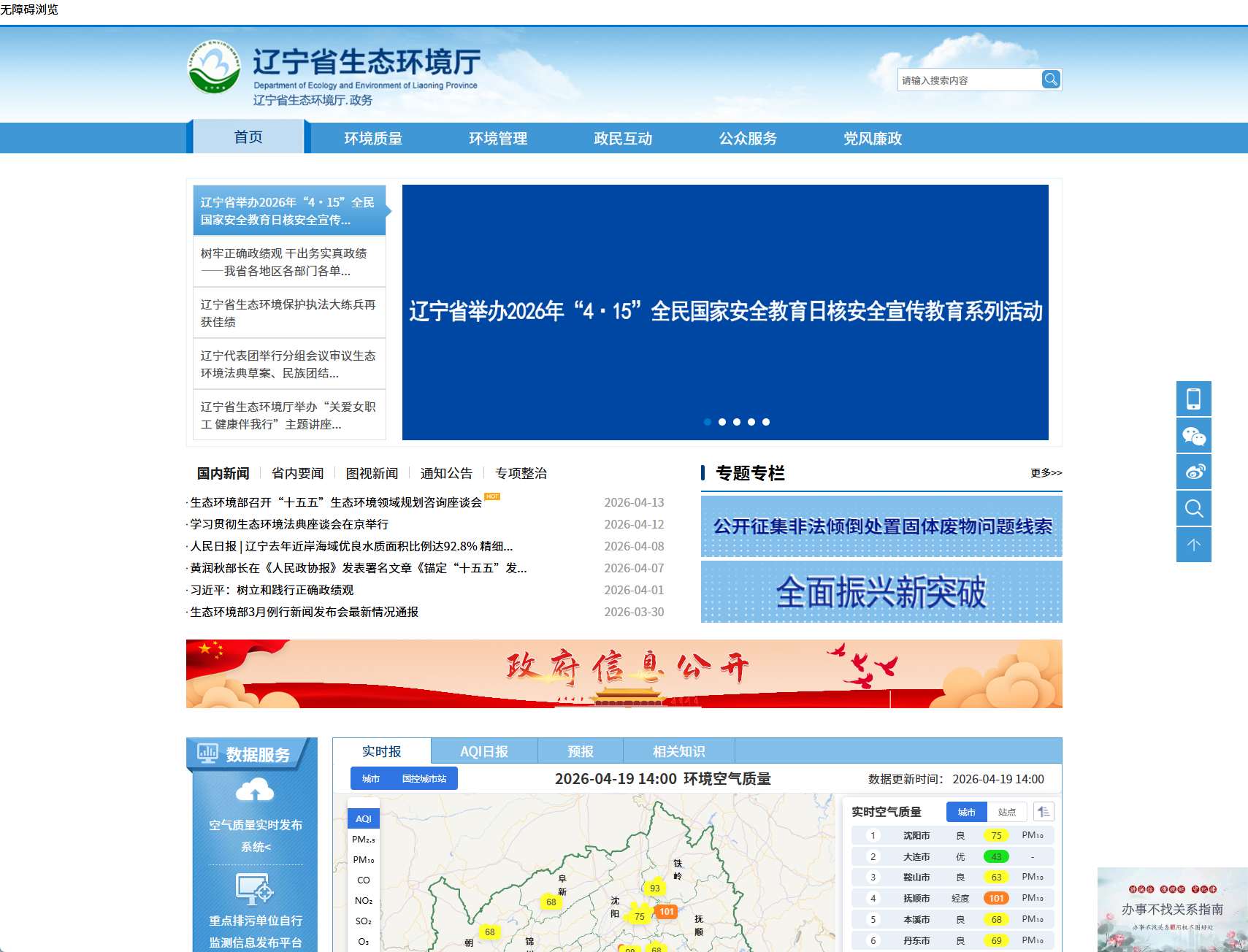This screenshot has height=952, width=1248.
Task: Open the 通知公告 news tab
Action: (446, 473)
